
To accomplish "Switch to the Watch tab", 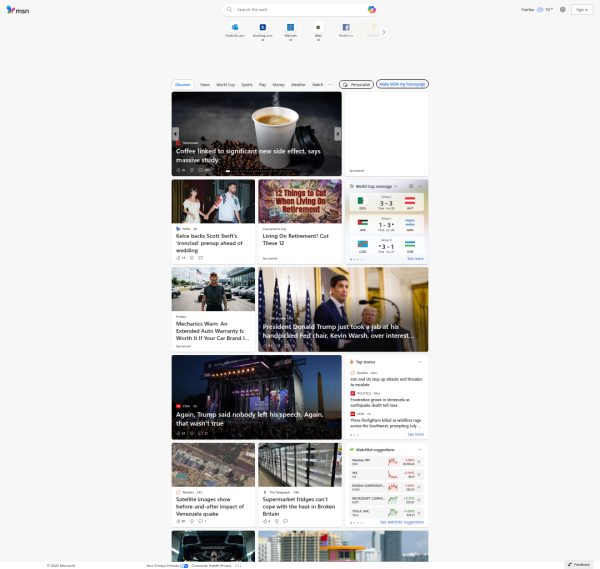I will 318,85.
